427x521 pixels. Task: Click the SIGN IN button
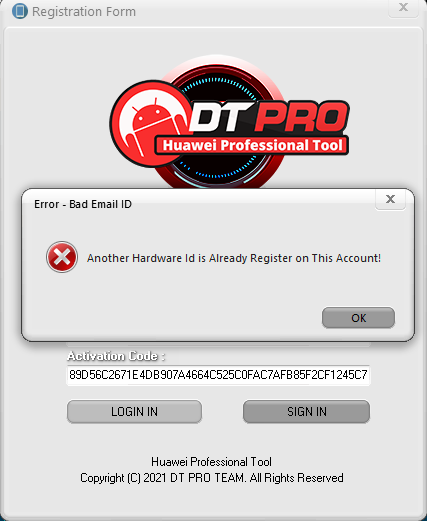pyautogui.click(x=306, y=412)
